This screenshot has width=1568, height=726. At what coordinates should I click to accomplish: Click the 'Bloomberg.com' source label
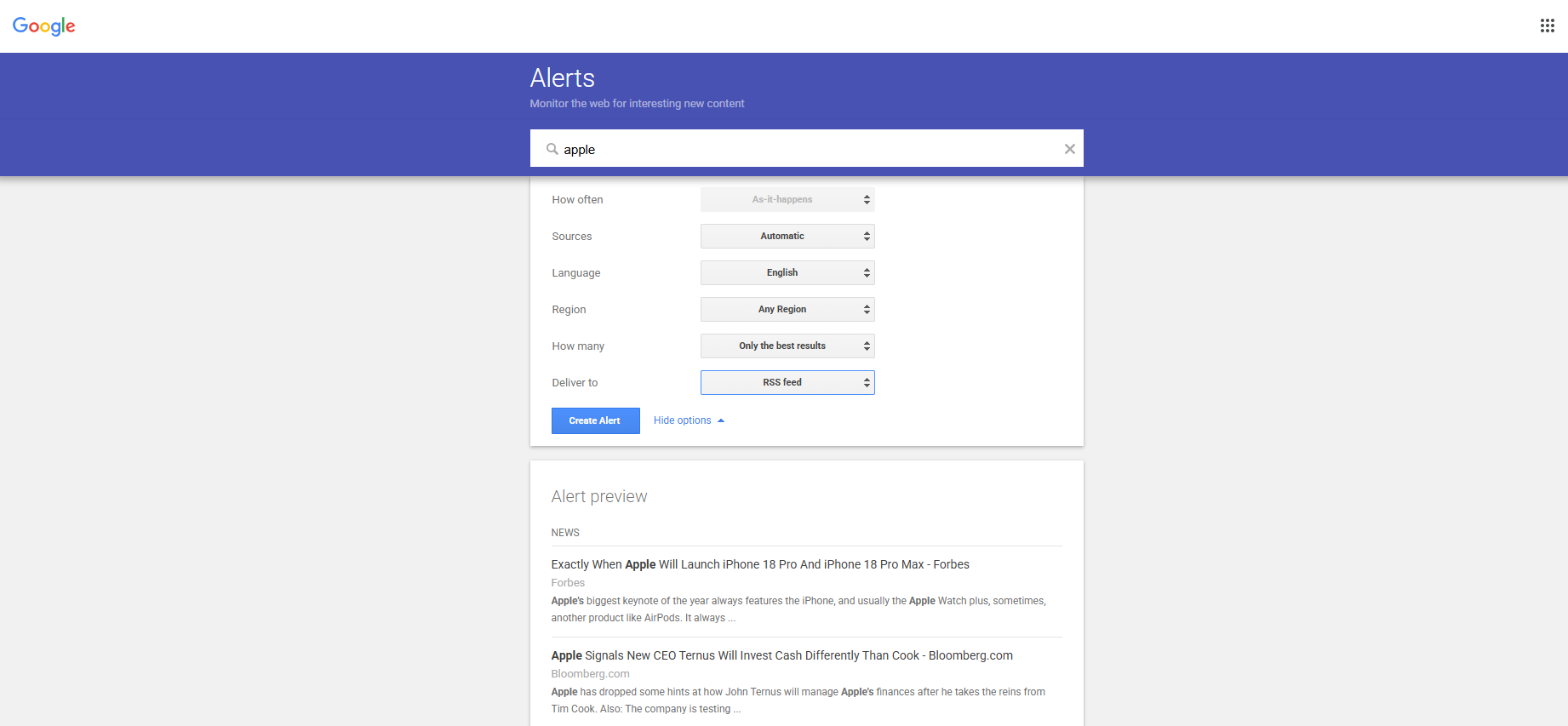pos(590,674)
